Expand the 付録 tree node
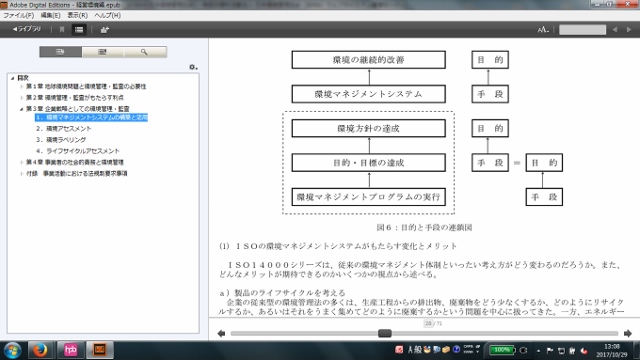Screen dimensions: 640x360 tap(21, 173)
